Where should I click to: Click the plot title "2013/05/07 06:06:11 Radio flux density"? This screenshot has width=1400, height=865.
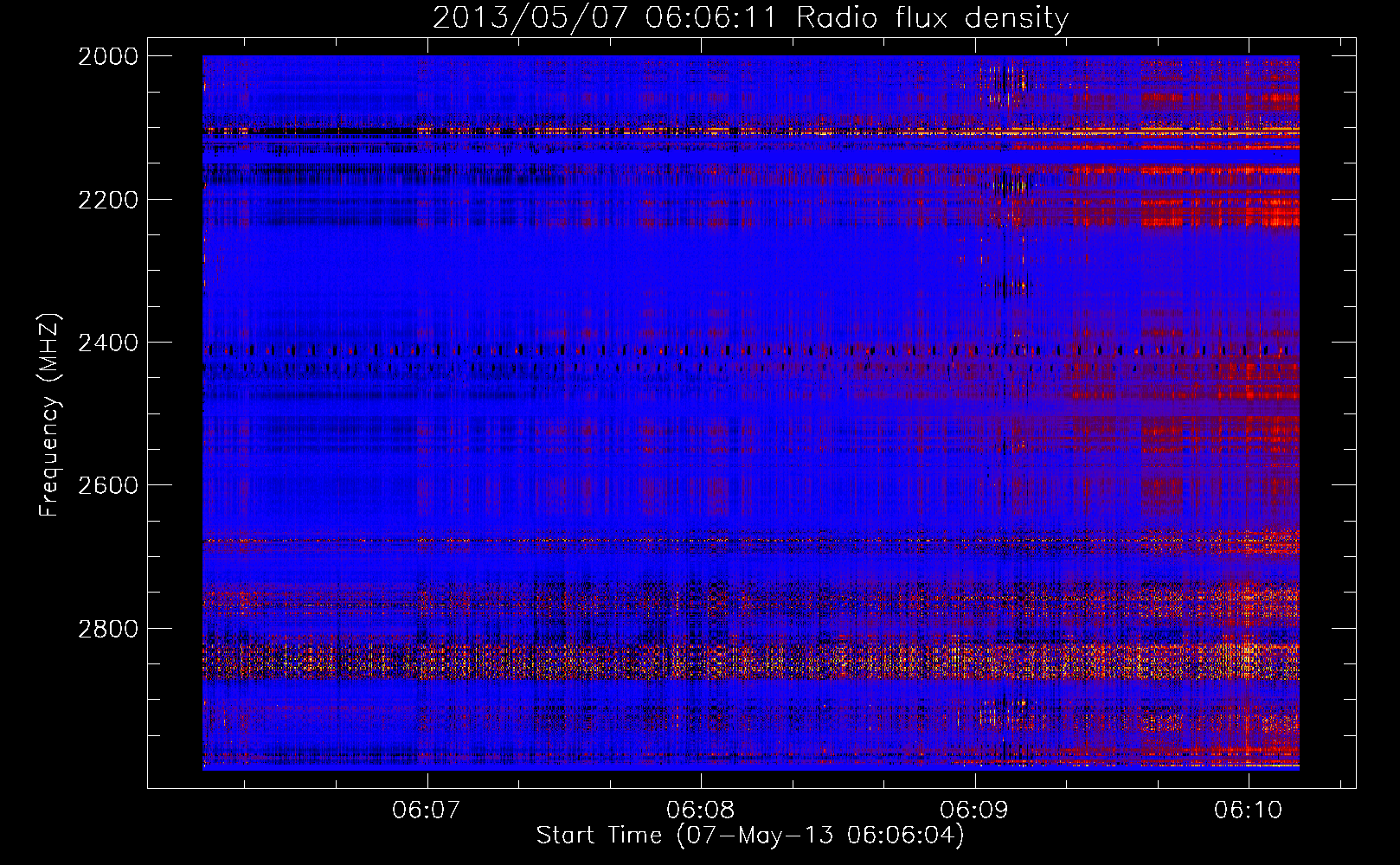750,18
